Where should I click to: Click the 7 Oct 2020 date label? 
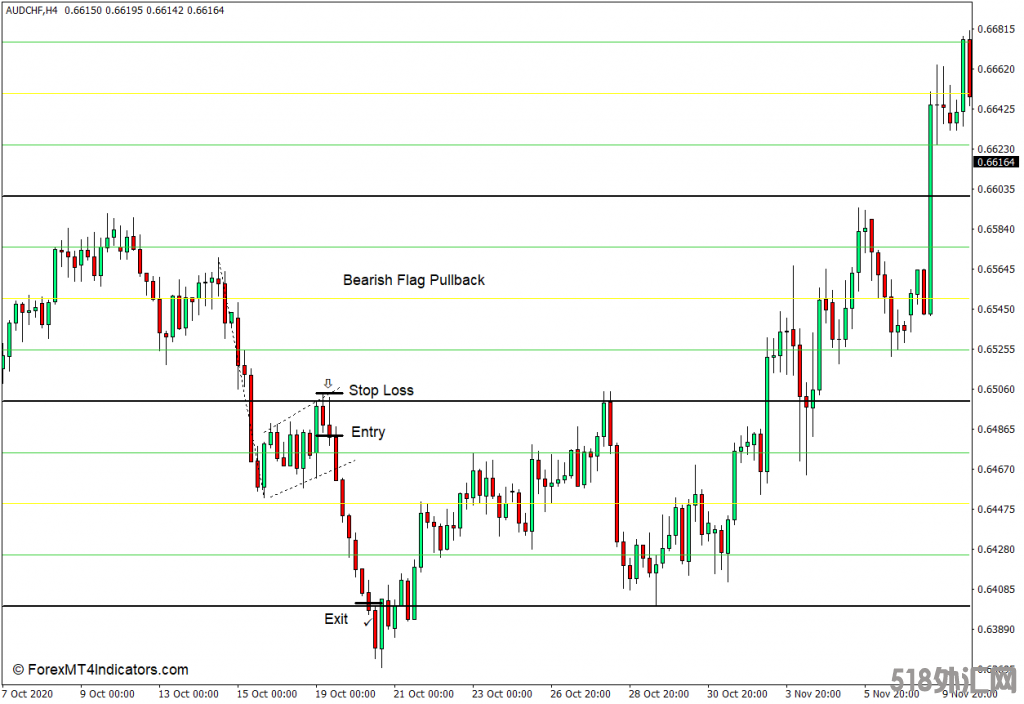click(27, 694)
